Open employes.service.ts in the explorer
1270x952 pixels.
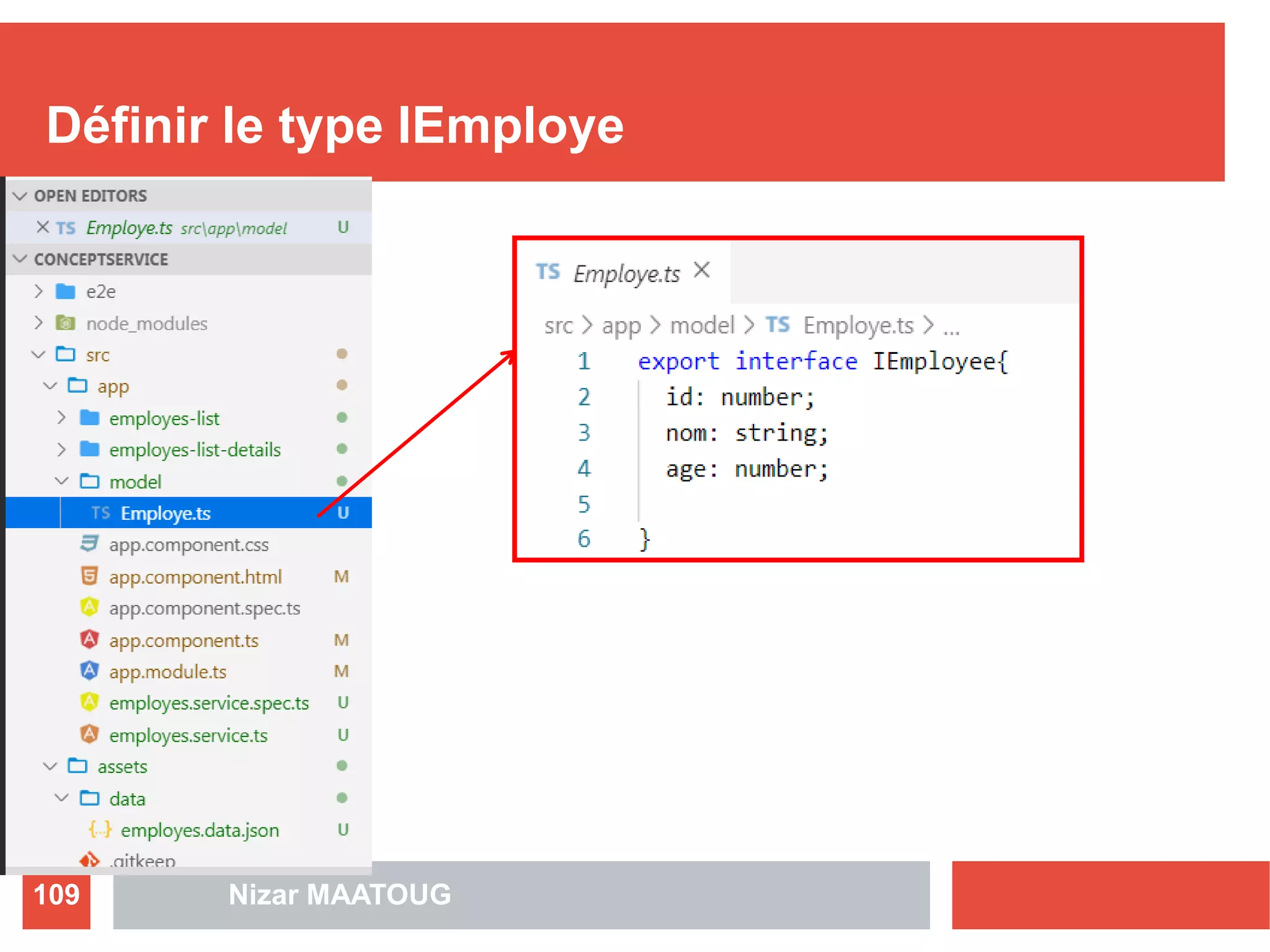[189, 735]
